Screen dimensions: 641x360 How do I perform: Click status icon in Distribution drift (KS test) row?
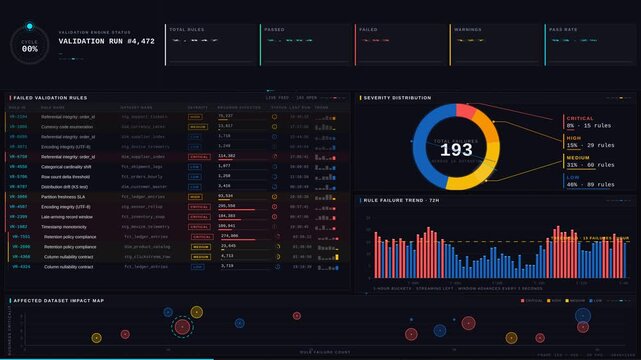pos(274,187)
